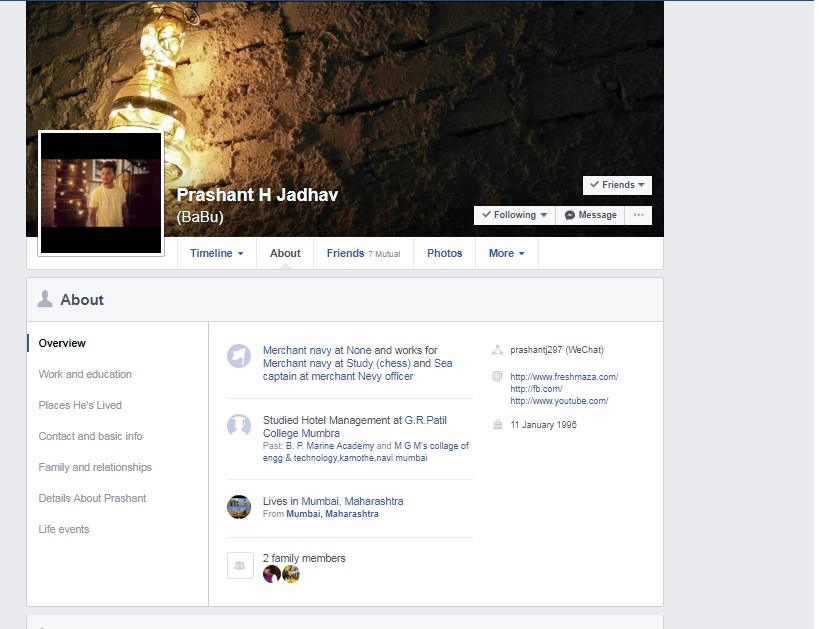Open Family and relationships section
The image size is (819, 629).
point(95,467)
